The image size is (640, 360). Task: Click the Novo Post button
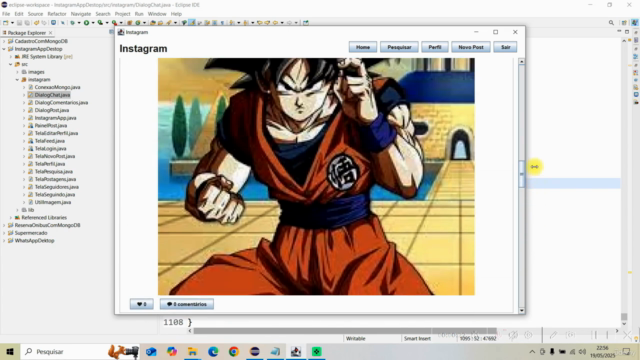(x=471, y=47)
